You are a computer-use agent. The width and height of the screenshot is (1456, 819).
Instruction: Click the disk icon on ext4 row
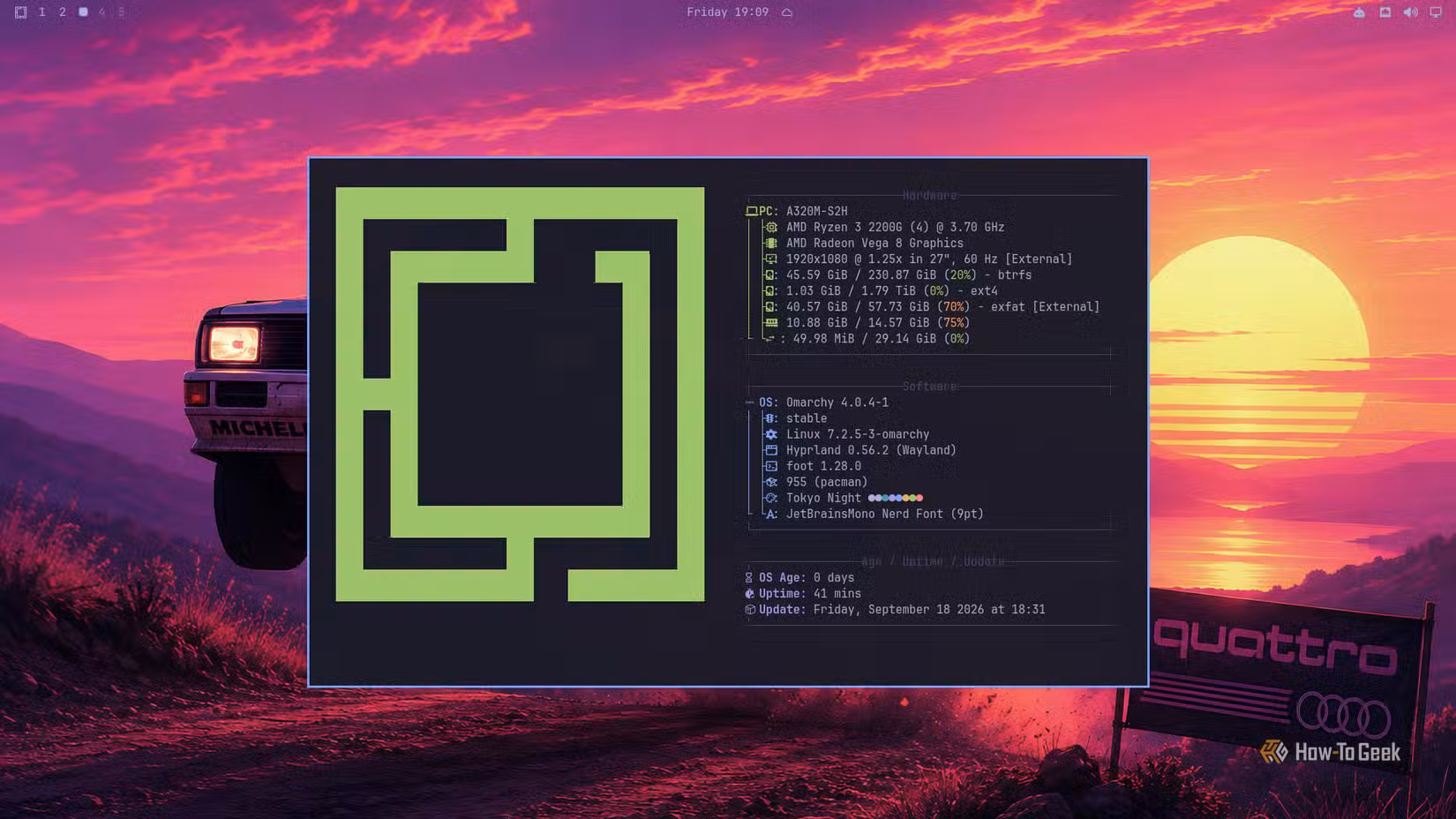coord(770,290)
